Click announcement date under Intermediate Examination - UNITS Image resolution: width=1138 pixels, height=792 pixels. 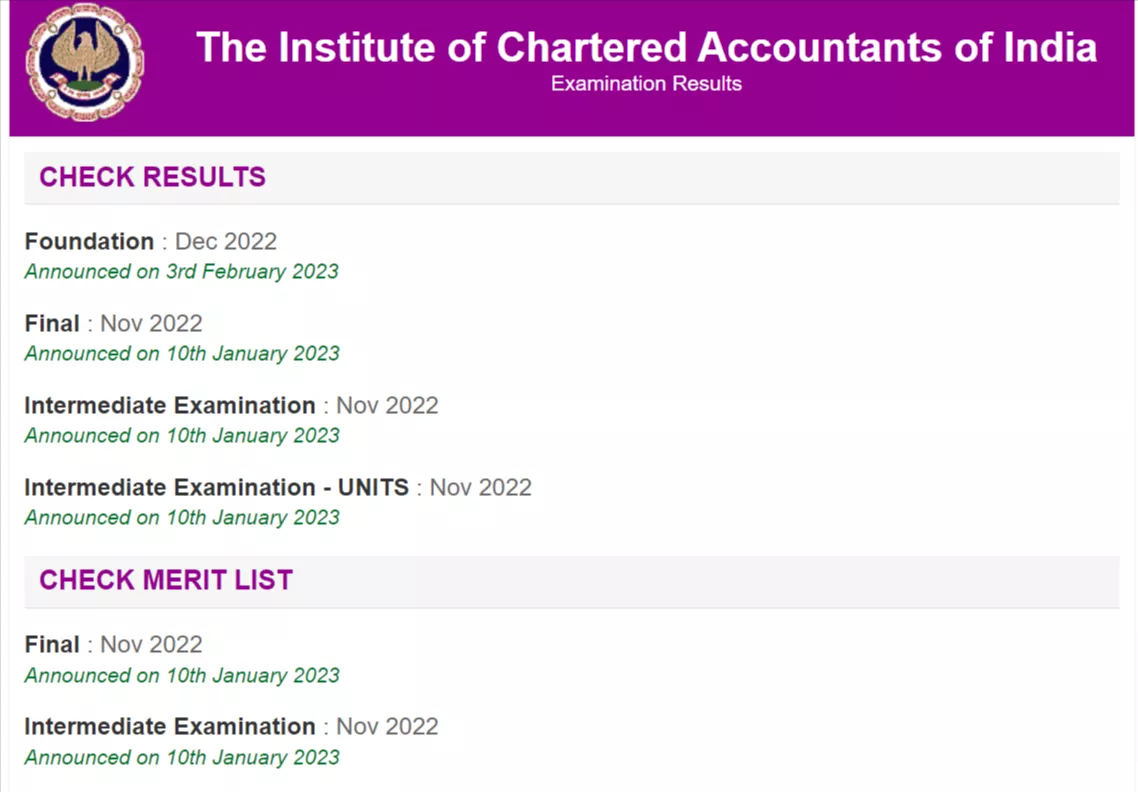182,518
